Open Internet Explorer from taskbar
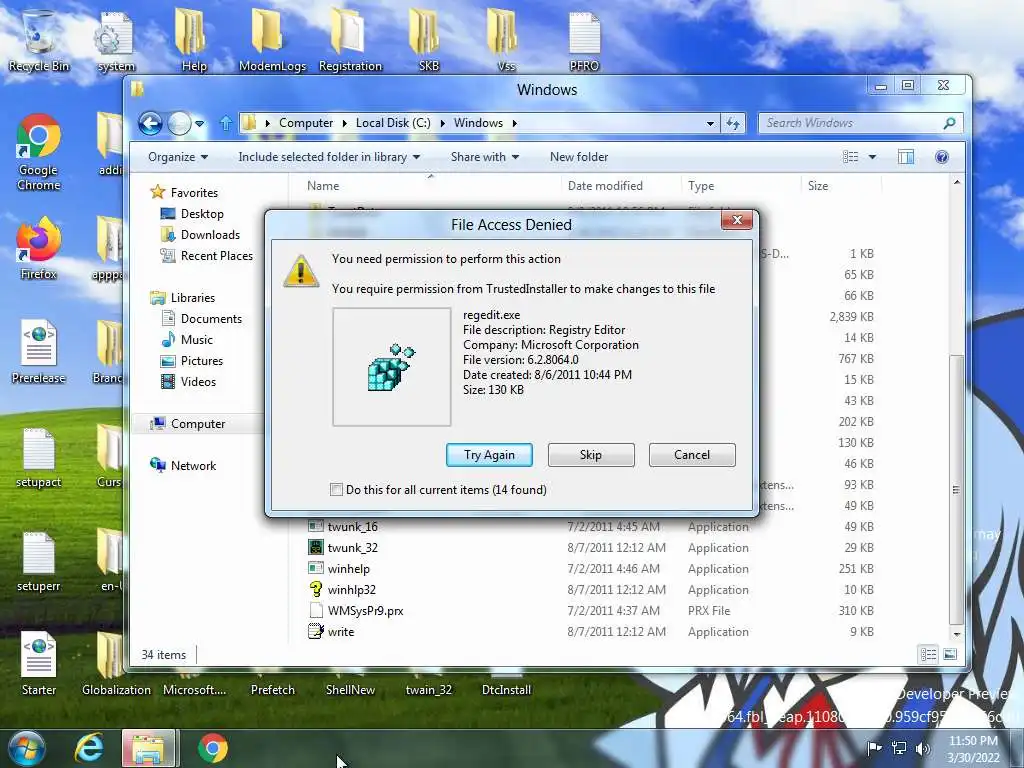 (x=89, y=748)
